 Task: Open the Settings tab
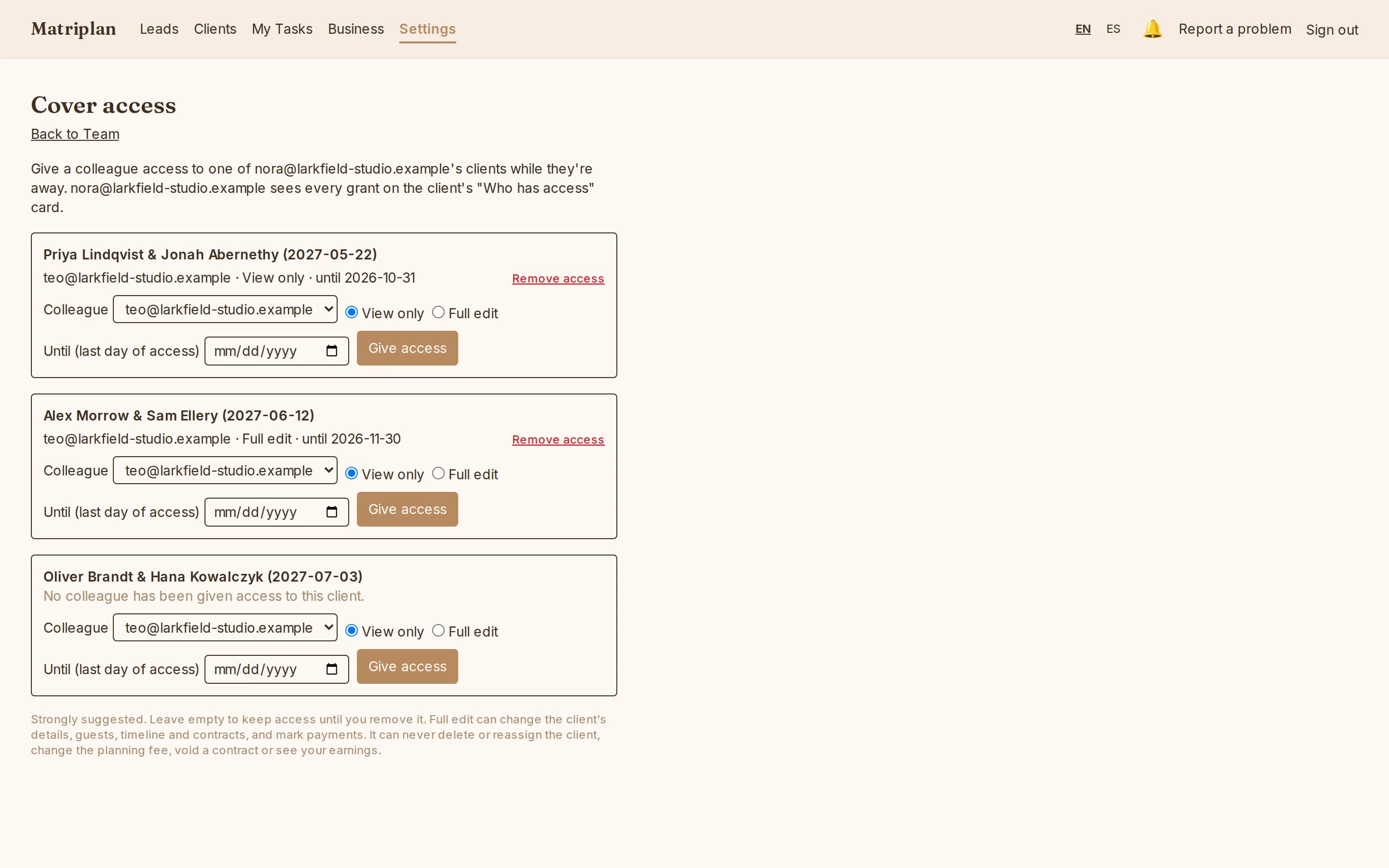pos(428,29)
